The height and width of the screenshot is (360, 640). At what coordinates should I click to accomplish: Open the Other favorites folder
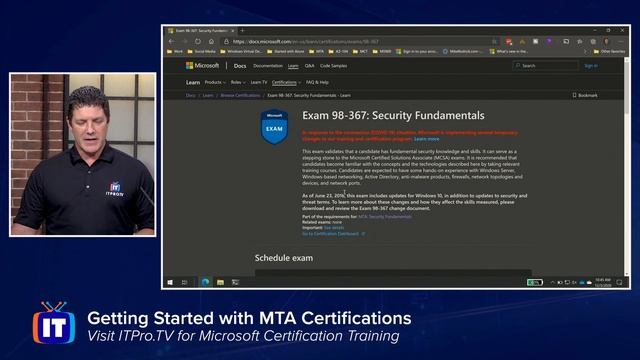pyautogui.click(x=609, y=51)
